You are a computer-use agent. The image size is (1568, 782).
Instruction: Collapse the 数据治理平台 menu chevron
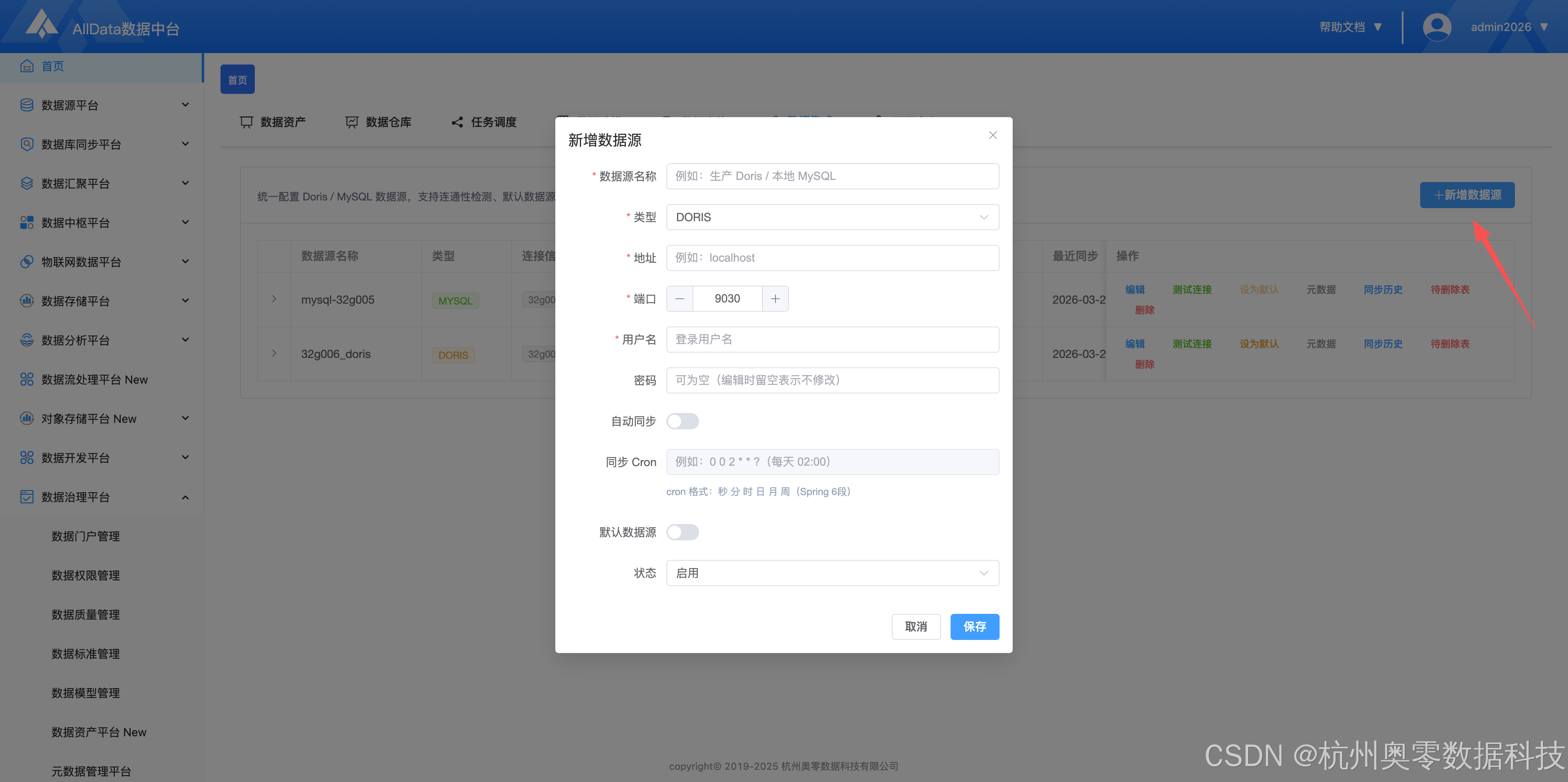[186, 497]
